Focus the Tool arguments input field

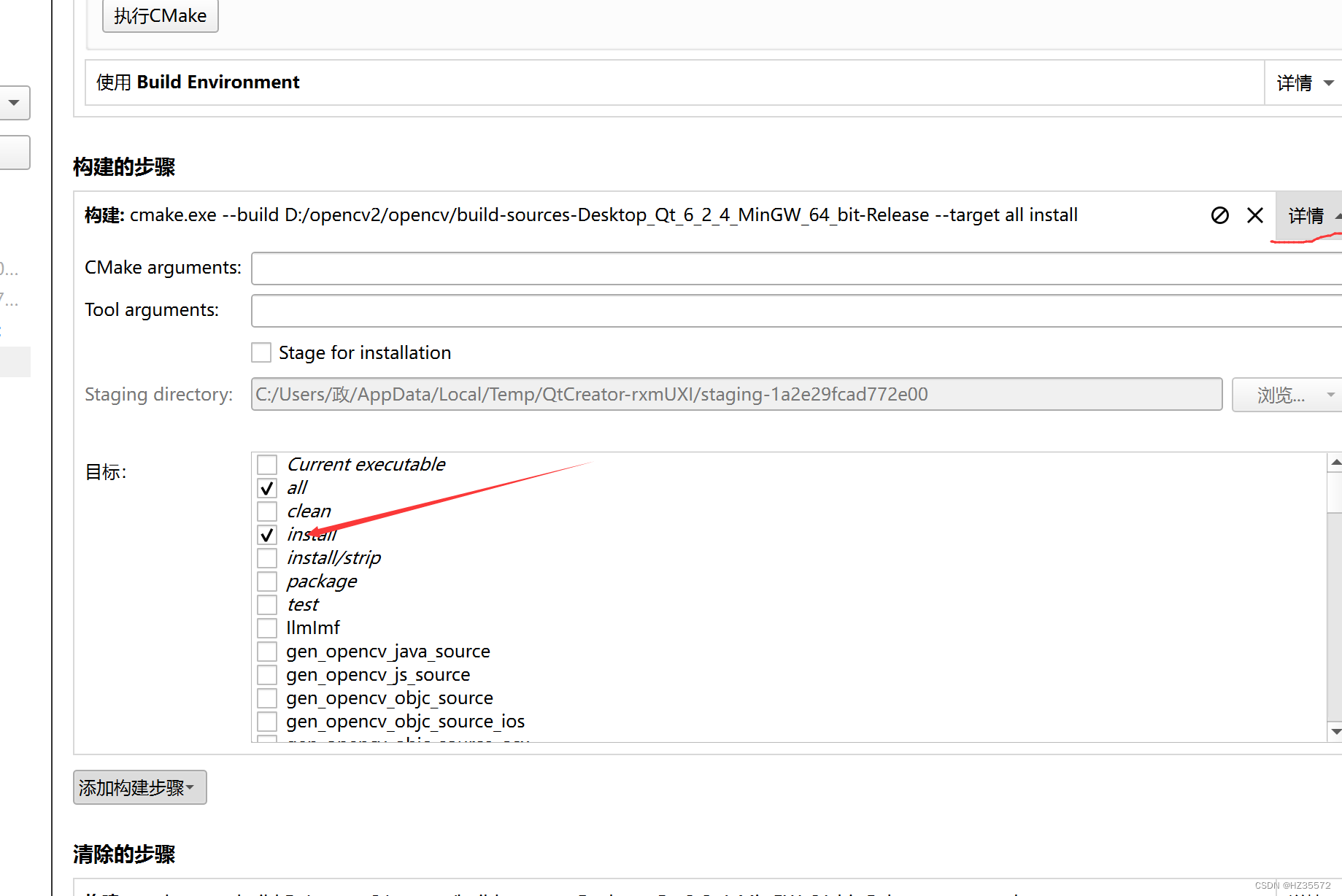point(796,310)
